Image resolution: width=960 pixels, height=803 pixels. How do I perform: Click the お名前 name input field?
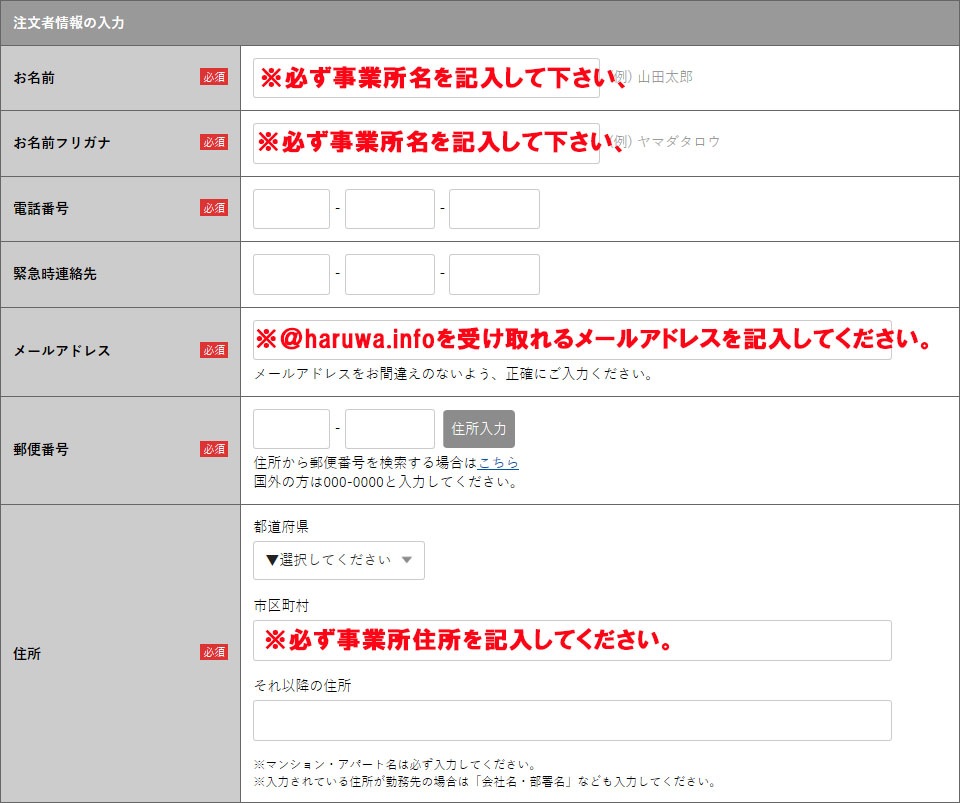[x=426, y=78]
